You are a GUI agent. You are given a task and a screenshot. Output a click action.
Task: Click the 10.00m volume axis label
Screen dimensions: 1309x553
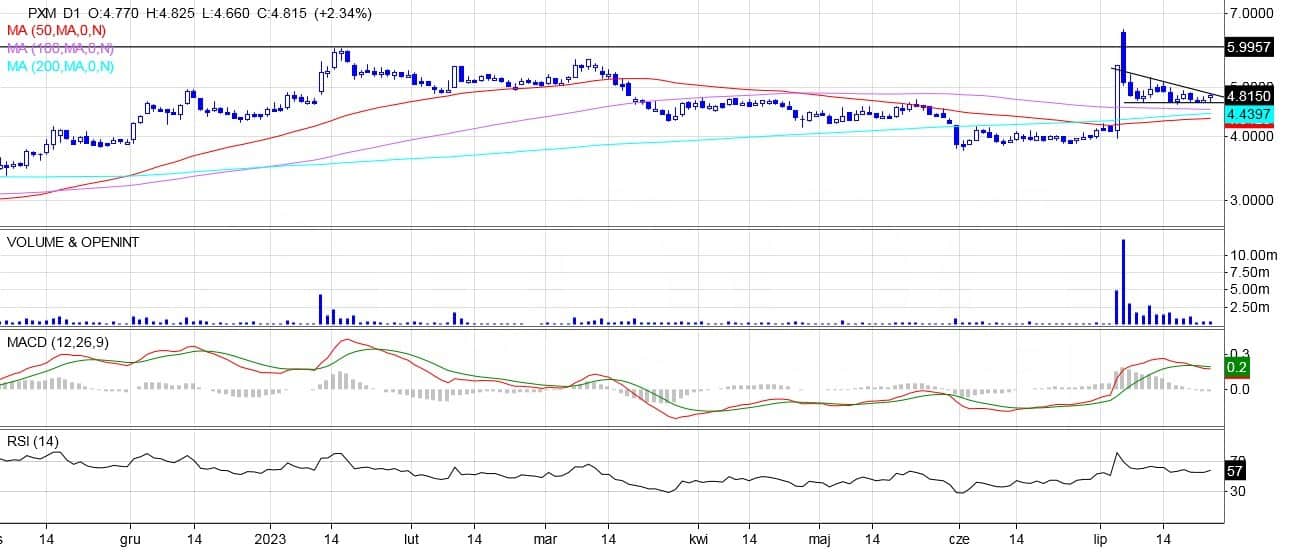coord(1252,255)
